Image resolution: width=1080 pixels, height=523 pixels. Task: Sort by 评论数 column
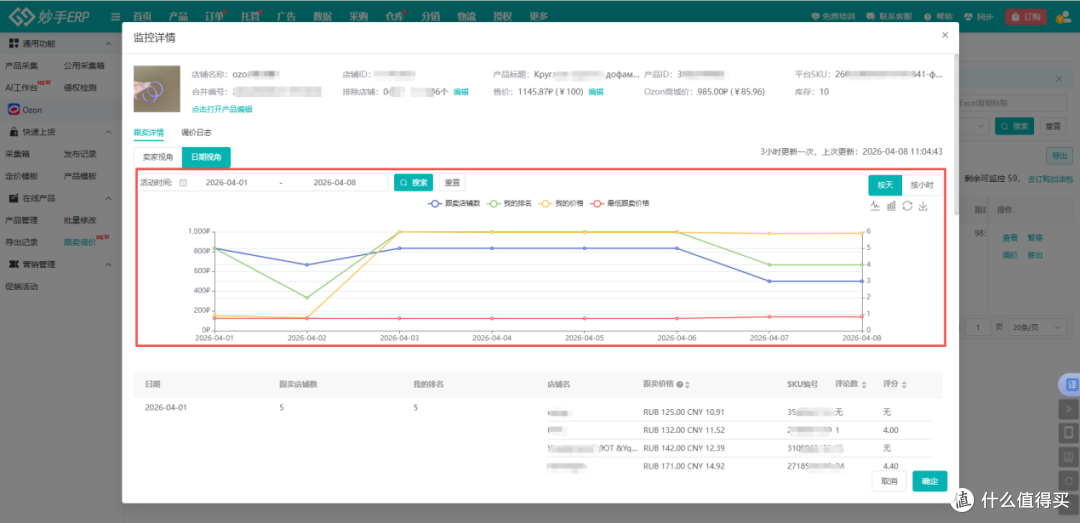pyautogui.click(x=864, y=384)
